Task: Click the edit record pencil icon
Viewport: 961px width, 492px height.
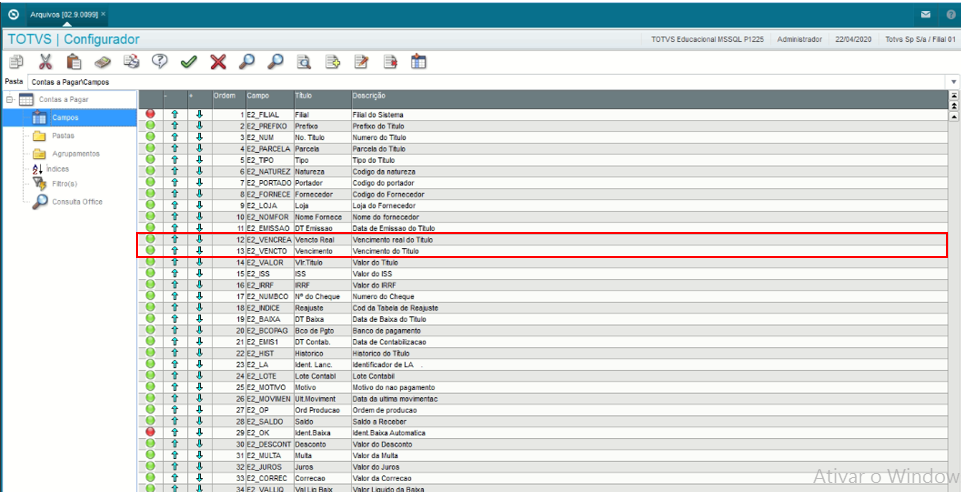Action: click(362, 62)
